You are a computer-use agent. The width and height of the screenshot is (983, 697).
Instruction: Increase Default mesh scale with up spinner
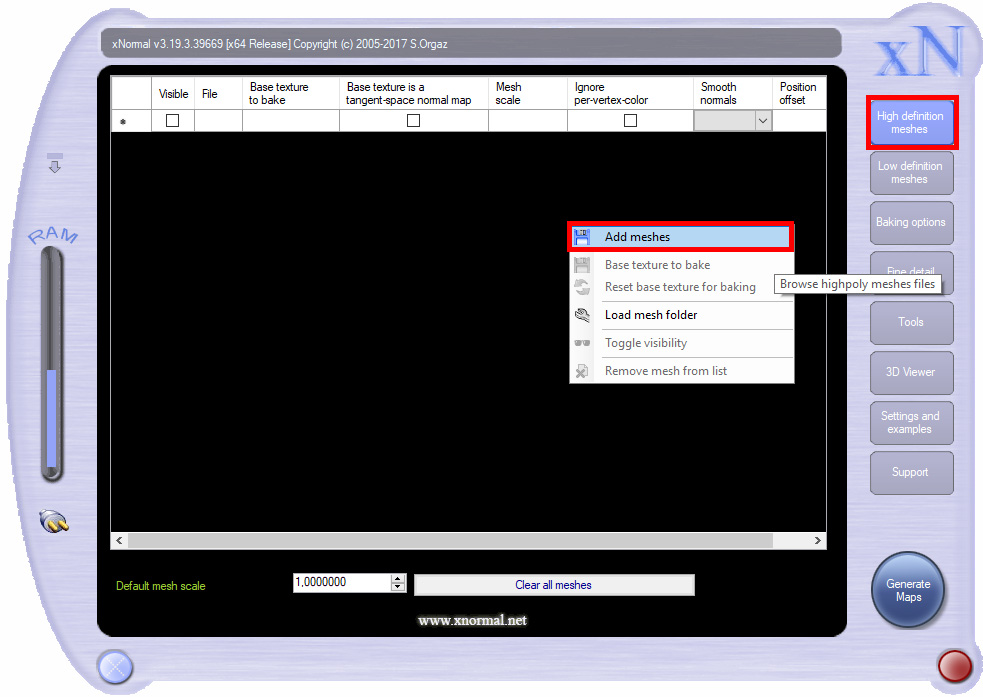click(399, 578)
